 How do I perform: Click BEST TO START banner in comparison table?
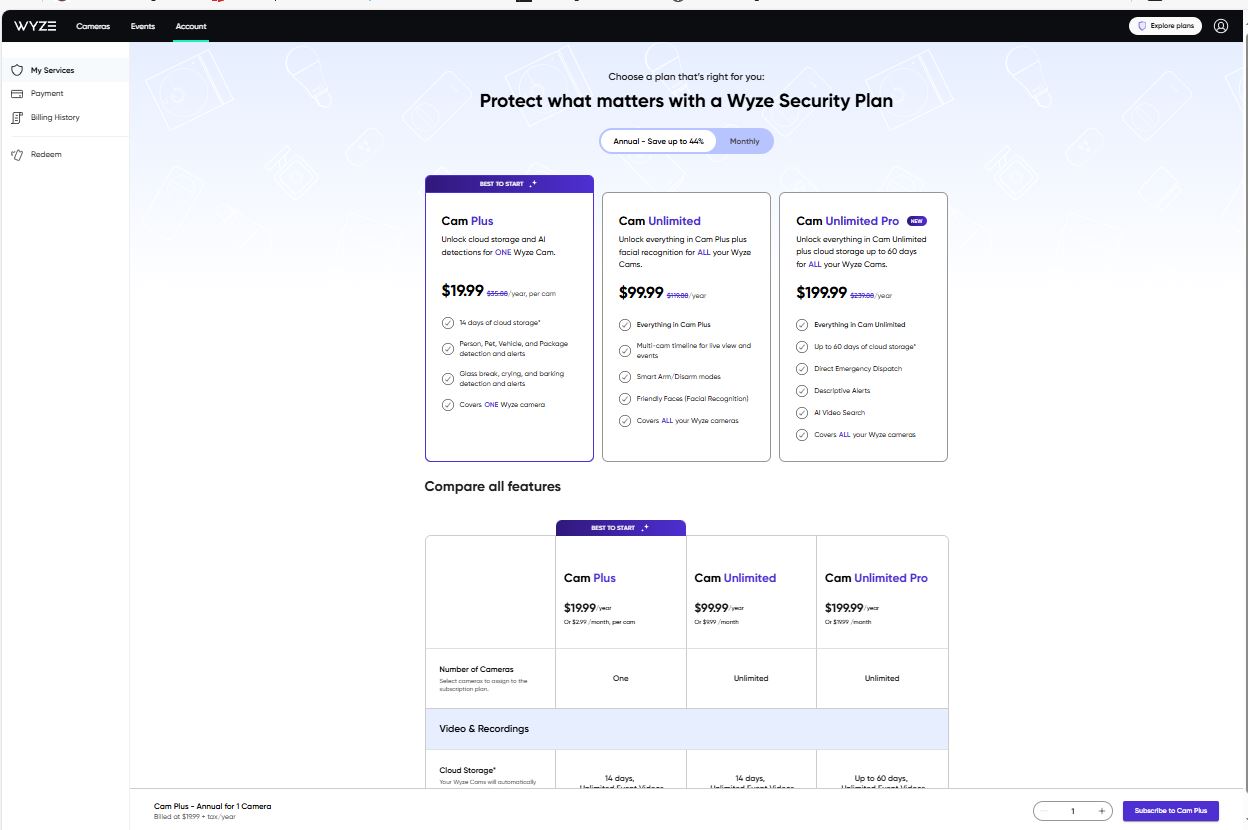(621, 528)
